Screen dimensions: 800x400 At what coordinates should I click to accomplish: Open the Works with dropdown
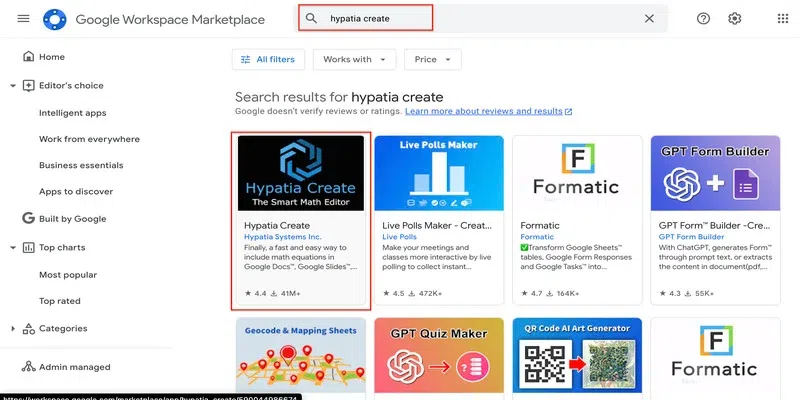tap(355, 60)
